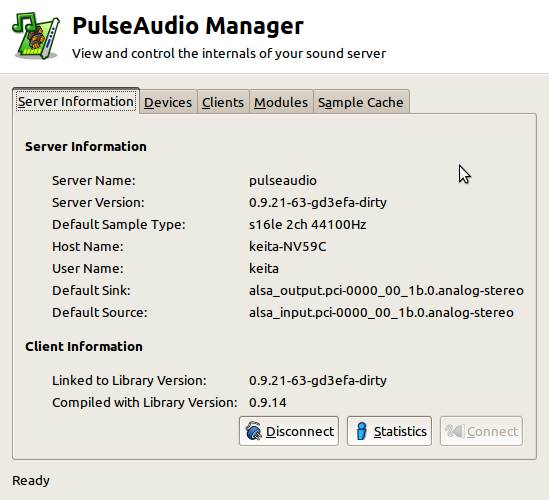549x500 pixels.
Task: Click compiled library version '0.9.14'
Action: pyautogui.click(x=268, y=403)
